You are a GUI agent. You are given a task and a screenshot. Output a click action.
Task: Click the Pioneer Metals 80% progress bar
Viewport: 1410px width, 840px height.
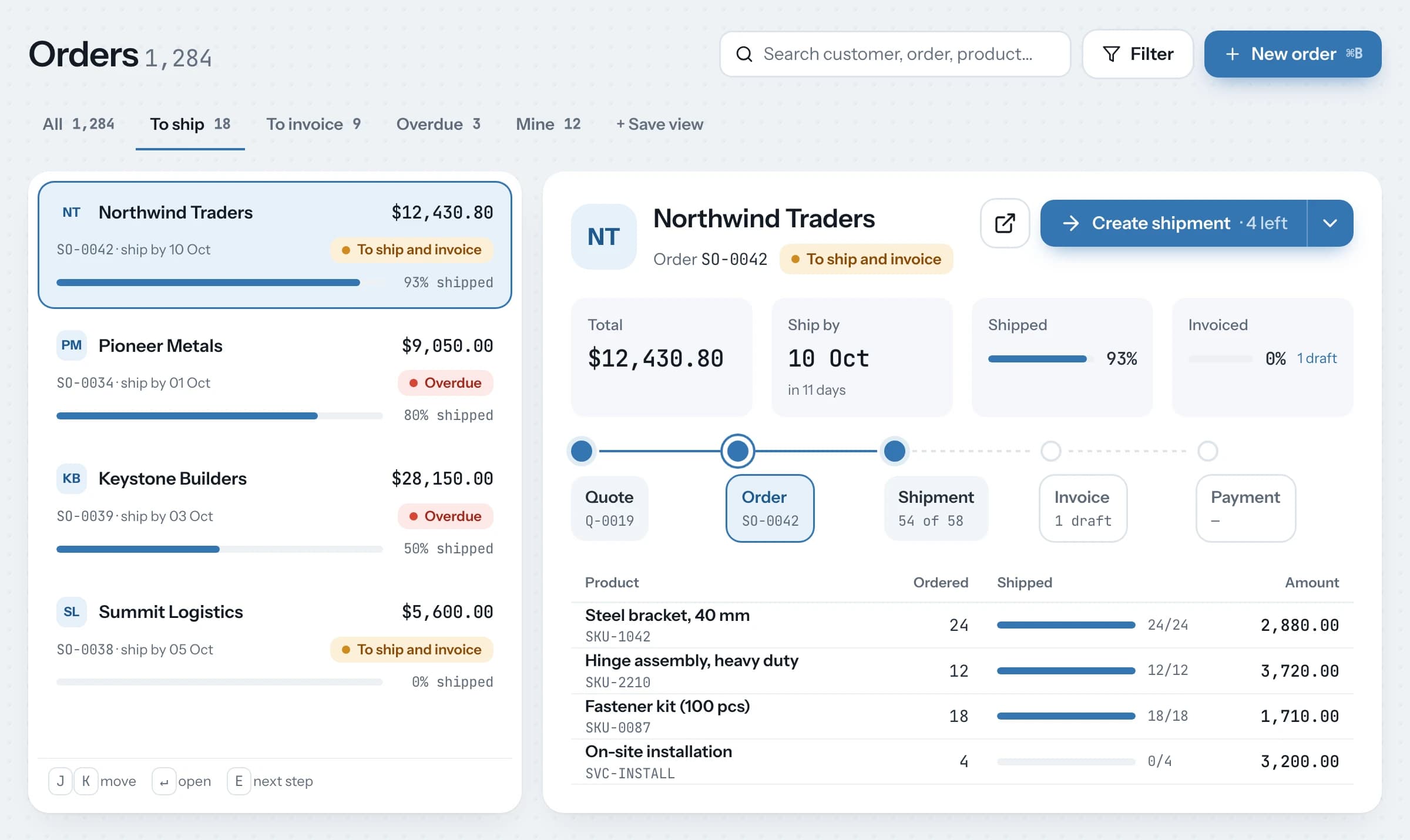[219, 416]
